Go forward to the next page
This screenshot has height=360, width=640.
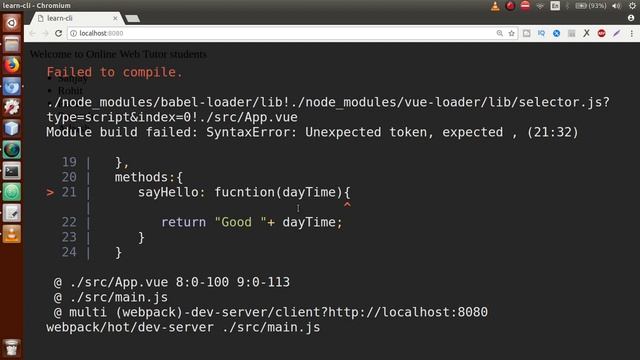pyautogui.click(x=45, y=33)
